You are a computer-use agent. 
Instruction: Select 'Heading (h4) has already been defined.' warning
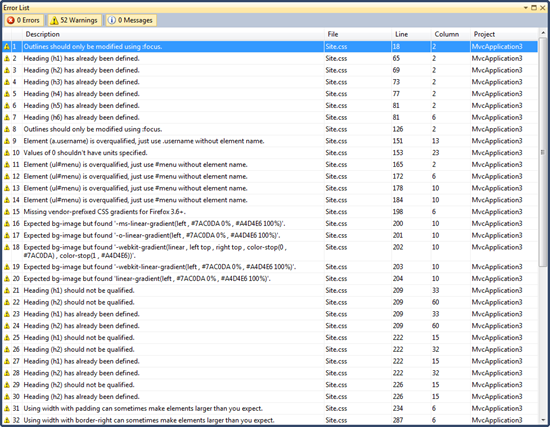[81, 94]
